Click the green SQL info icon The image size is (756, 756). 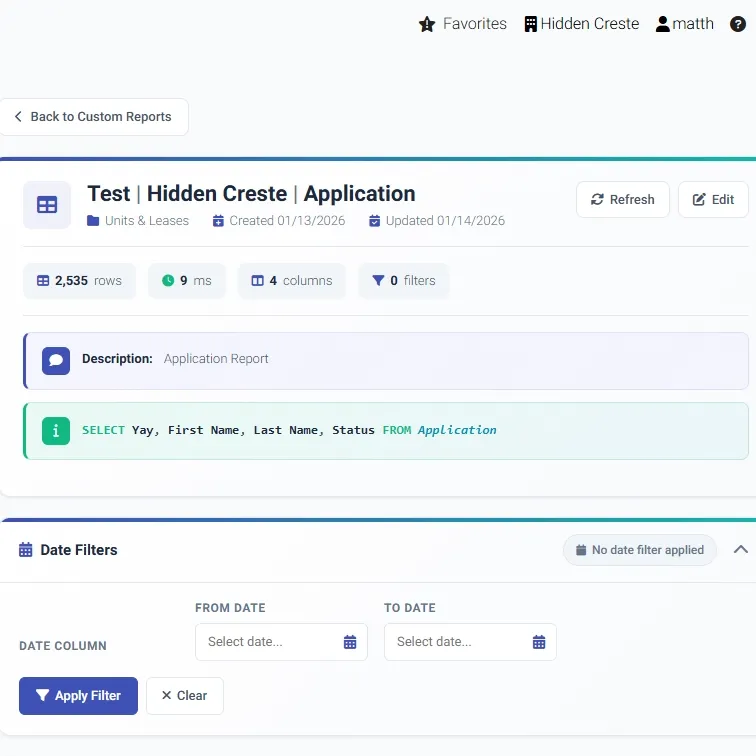coord(56,431)
